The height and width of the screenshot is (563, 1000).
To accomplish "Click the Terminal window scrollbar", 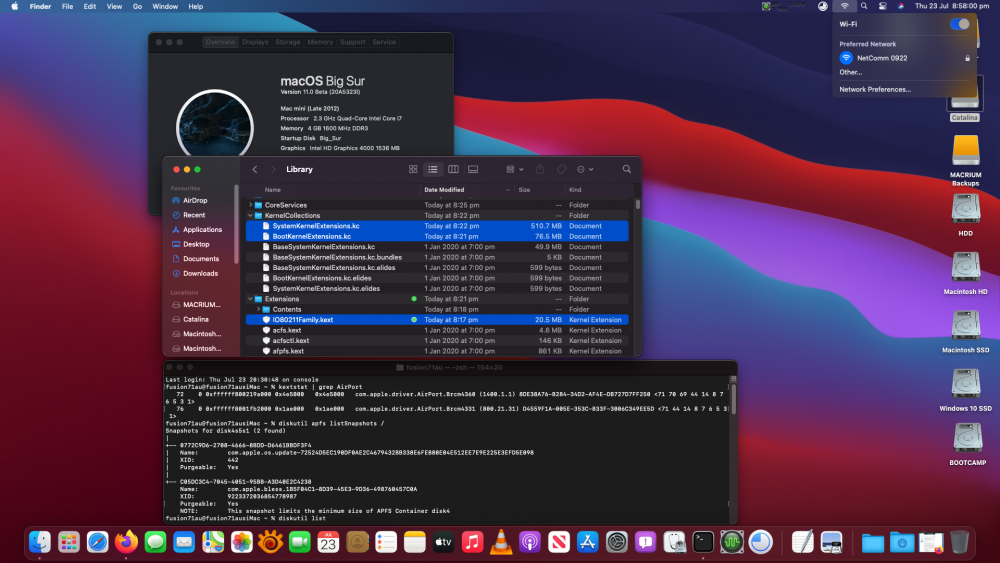I will (x=733, y=399).
